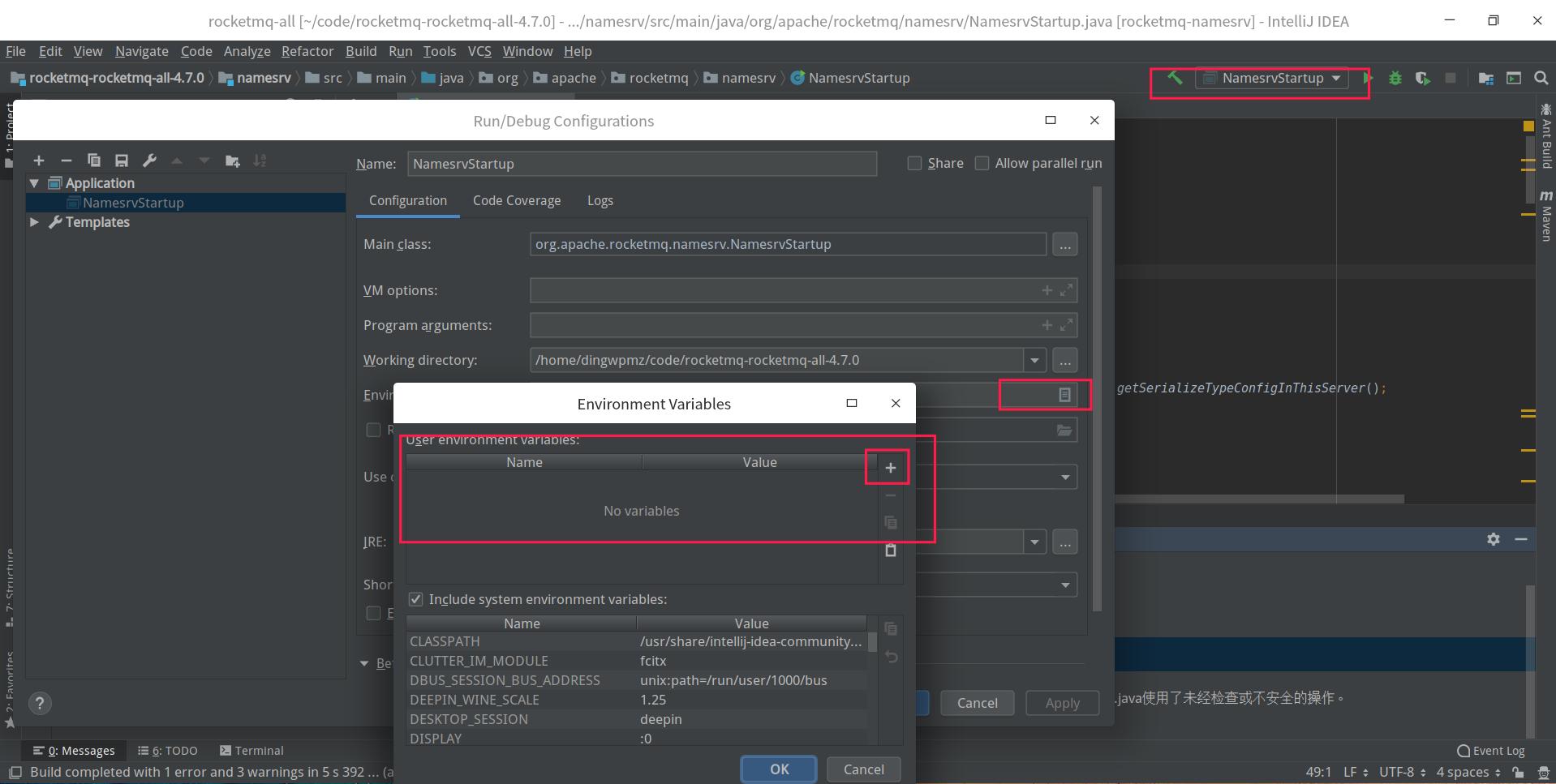This screenshot has height=784, width=1556.
Task: Add a new environment variable with plus
Action: 889,467
